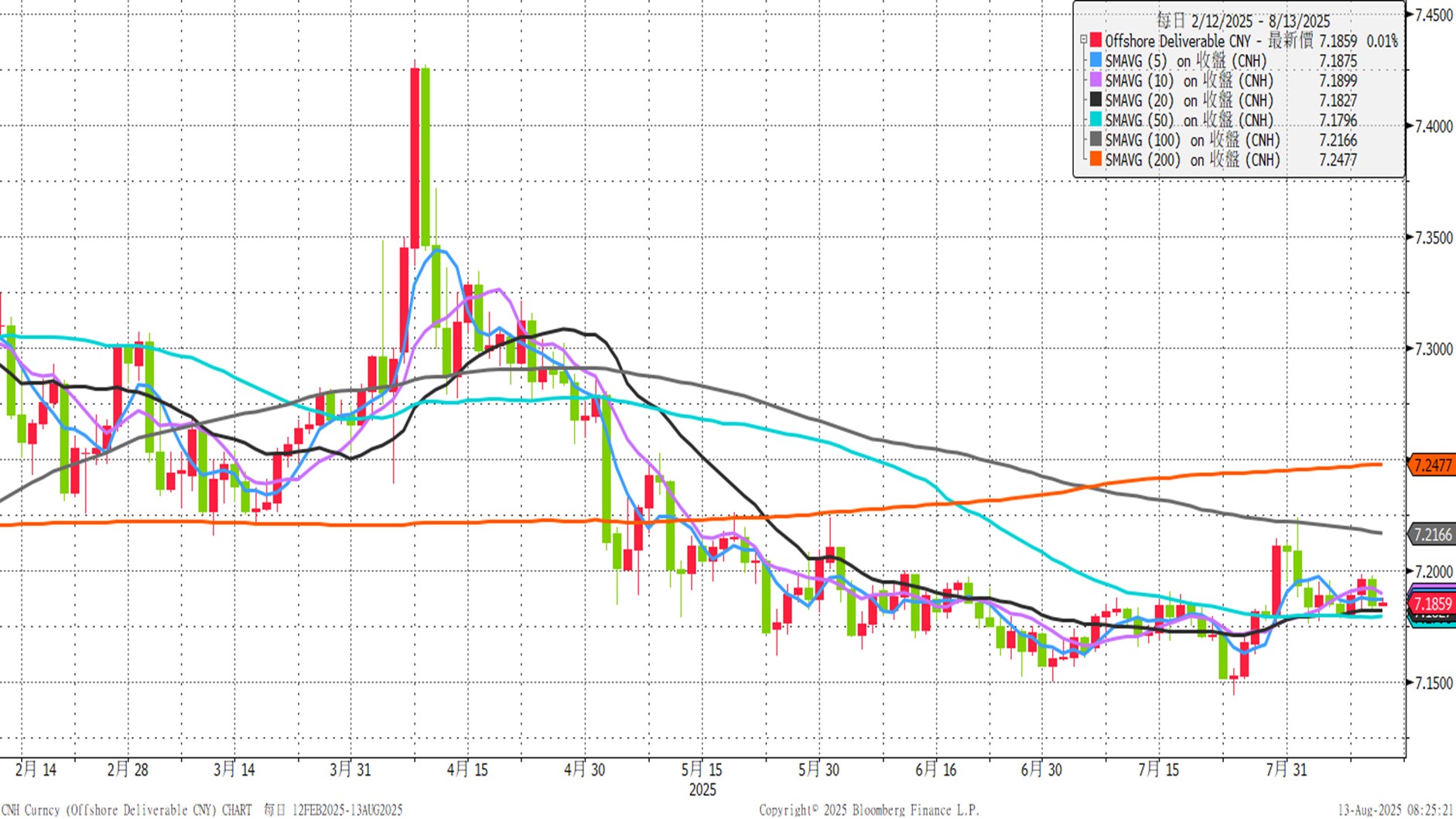The width and height of the screenshot is (1456, 819).
Task: Collapse the legend using the expander box
Action: point(1083,40)
